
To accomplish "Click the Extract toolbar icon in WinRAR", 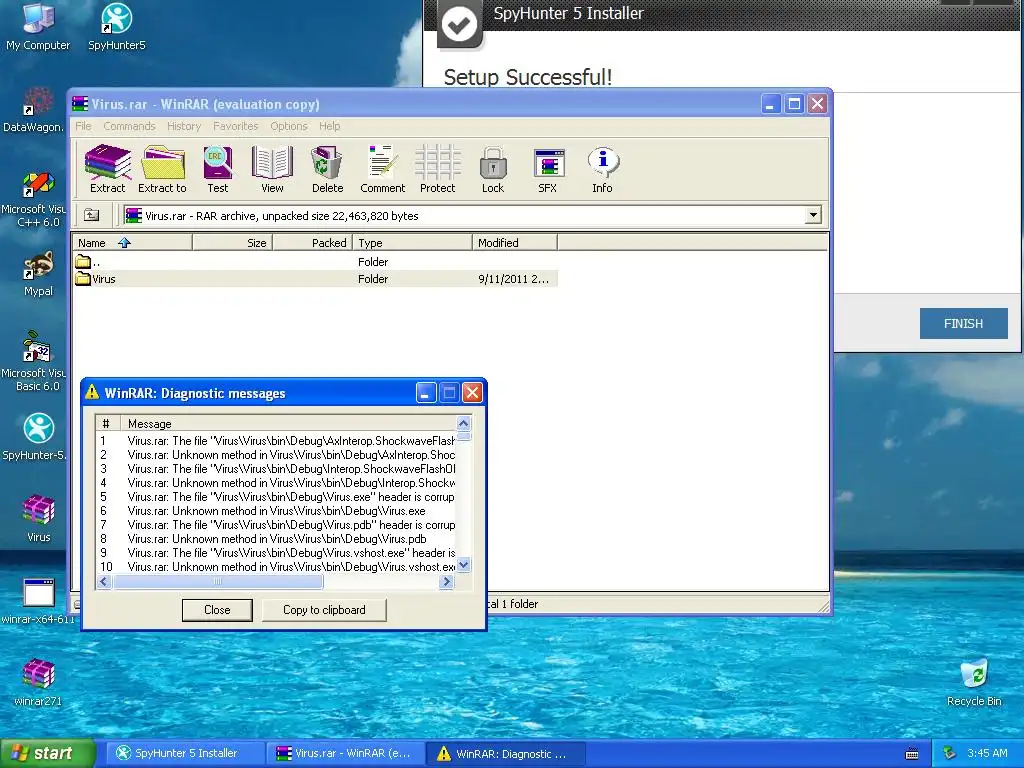I will coord(108,169).
